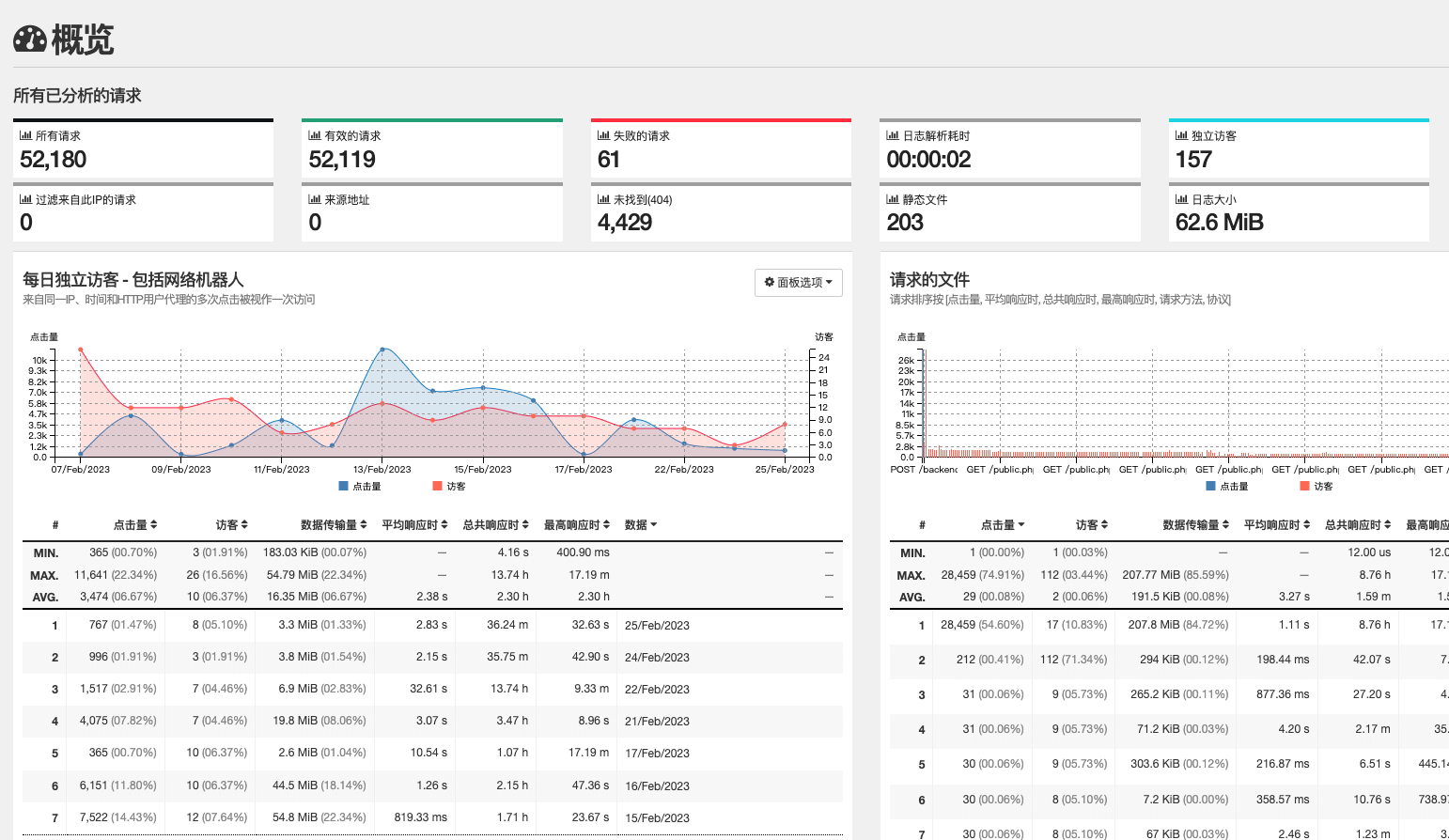The width and height of the screenshot is (1449, 840).
Task: Click the 877.36 ms average time cell
Action: tap(1283, 693)
